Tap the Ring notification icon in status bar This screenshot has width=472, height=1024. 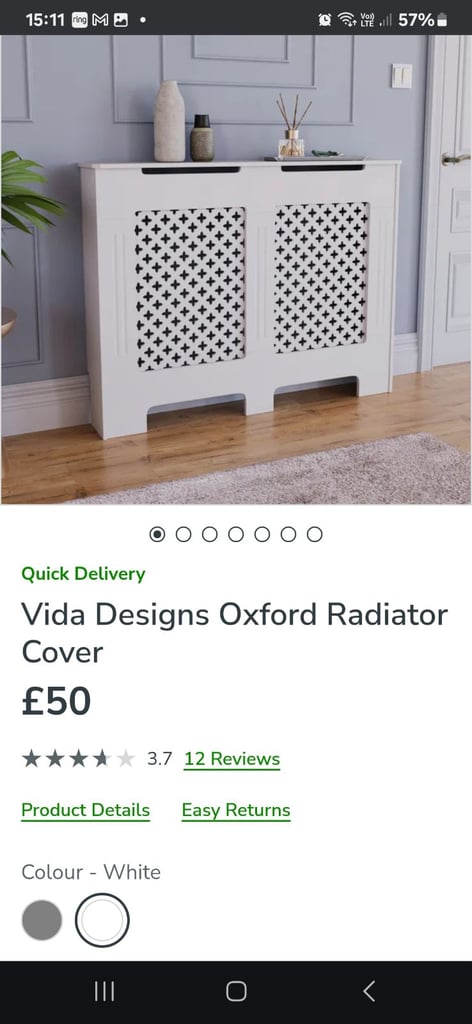(x=80, y=20)
